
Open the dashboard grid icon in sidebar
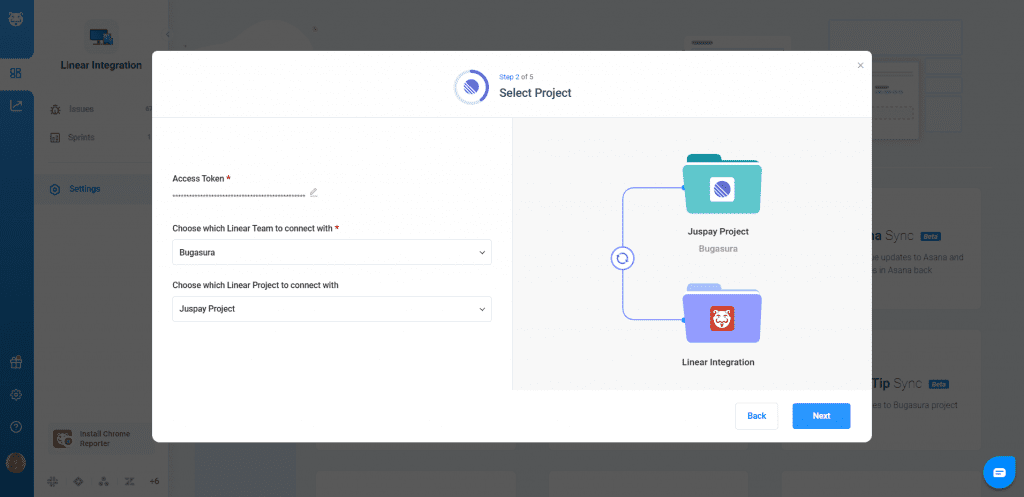click(x=16, y=73)
